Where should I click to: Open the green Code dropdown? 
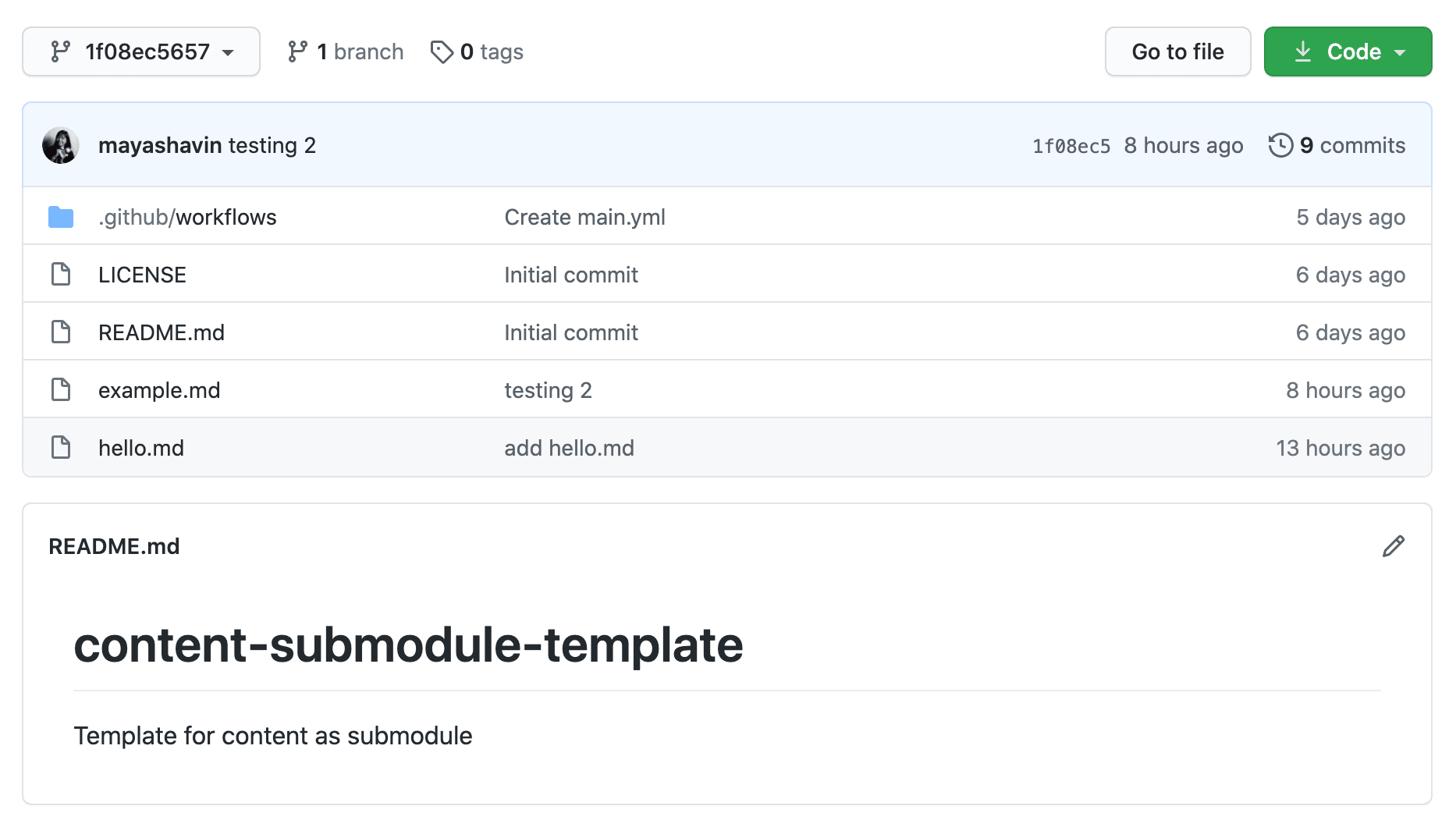tap(1348, 51)
